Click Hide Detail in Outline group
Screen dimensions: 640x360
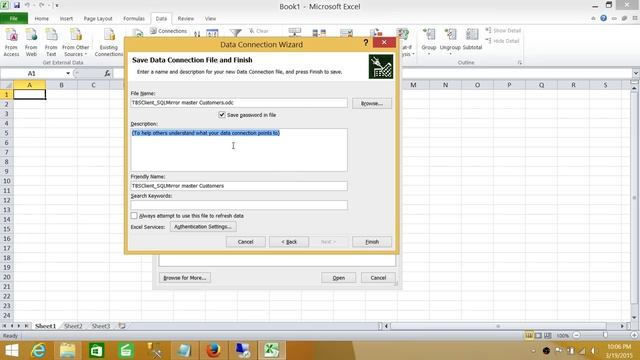pyautogui.click(x=502, y=41)
